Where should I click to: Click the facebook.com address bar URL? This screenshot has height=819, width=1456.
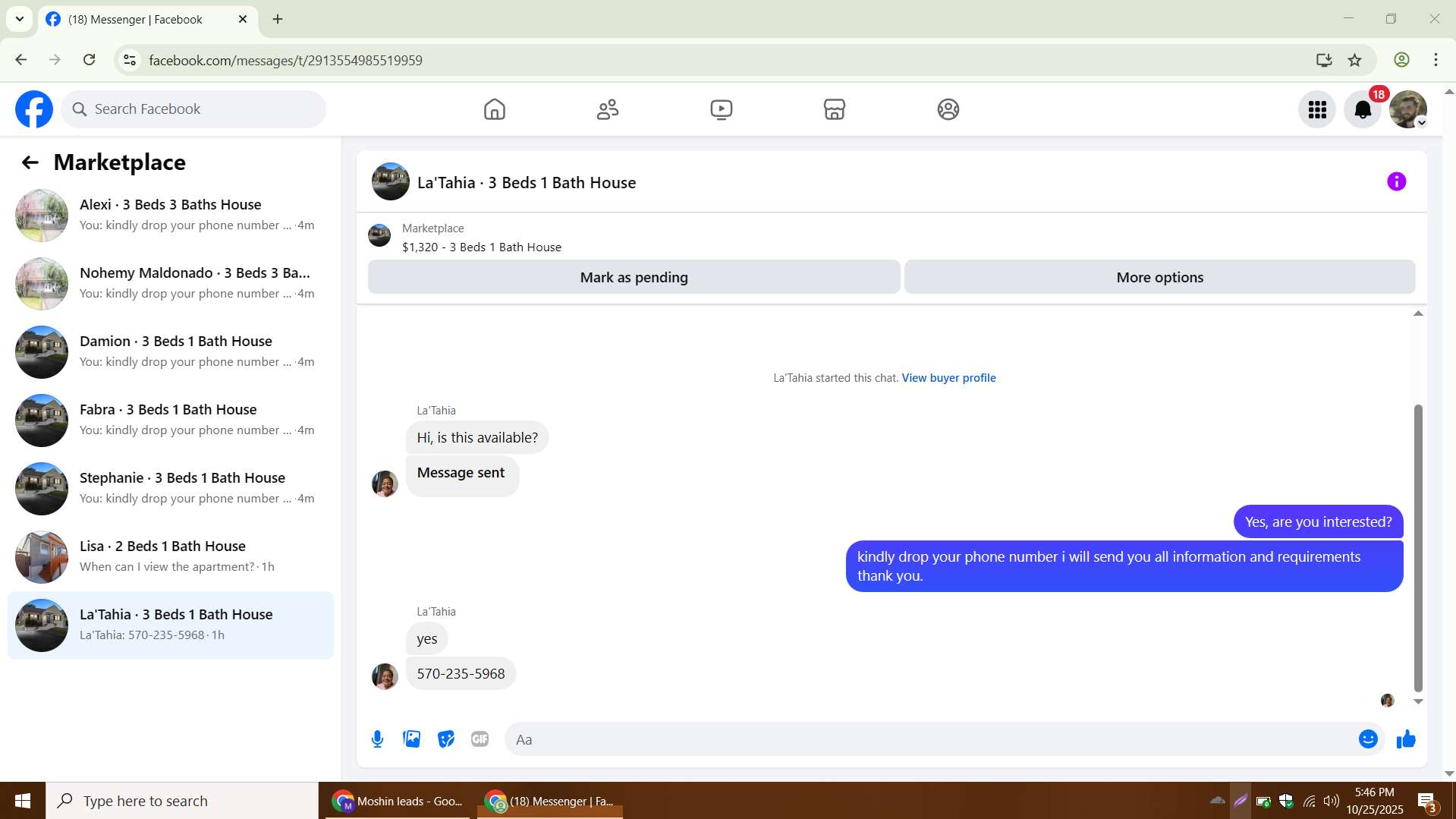point(285,60)
